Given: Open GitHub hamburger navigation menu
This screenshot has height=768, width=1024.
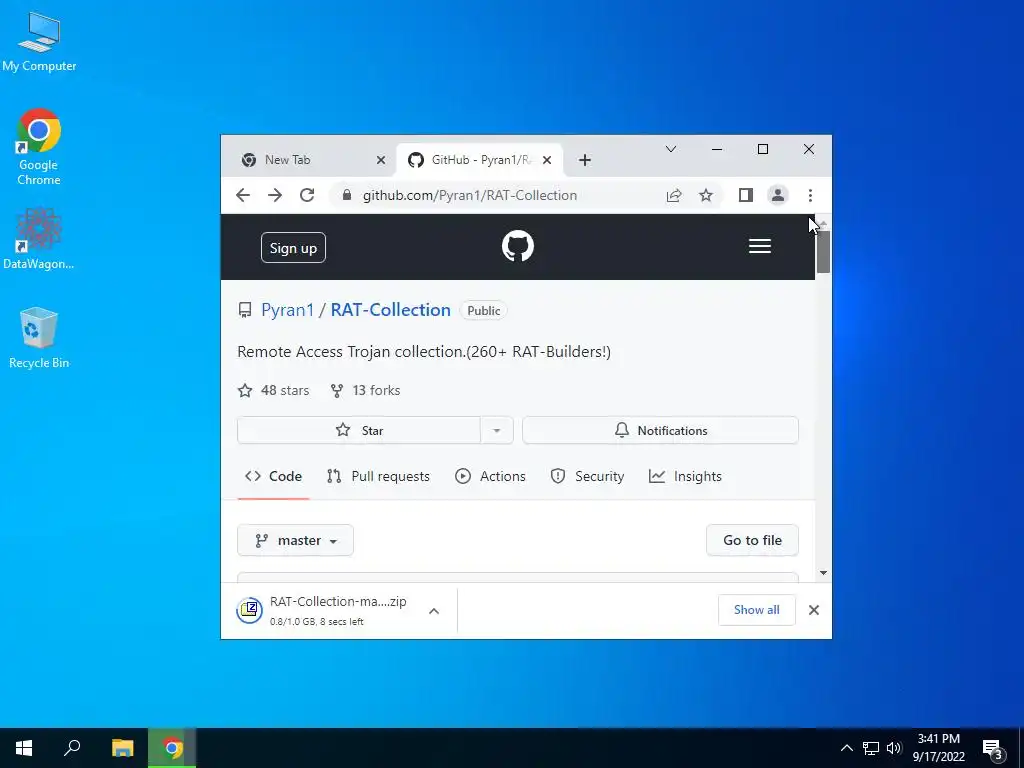Looking at the screenshot, I should point(760,246).
